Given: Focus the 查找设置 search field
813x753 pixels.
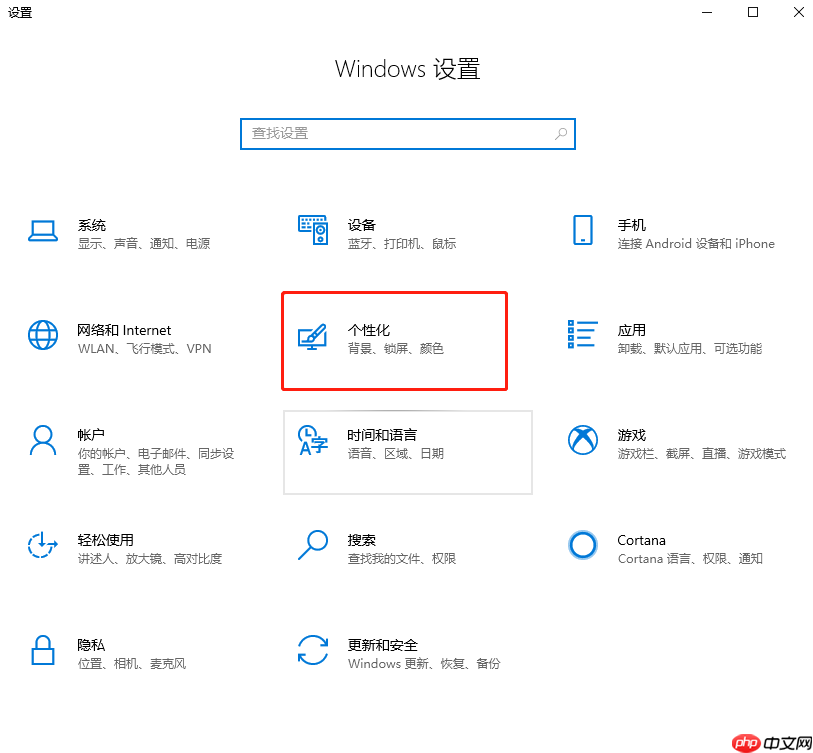Looking at the screenshot, I should click(x=408, y=134).
